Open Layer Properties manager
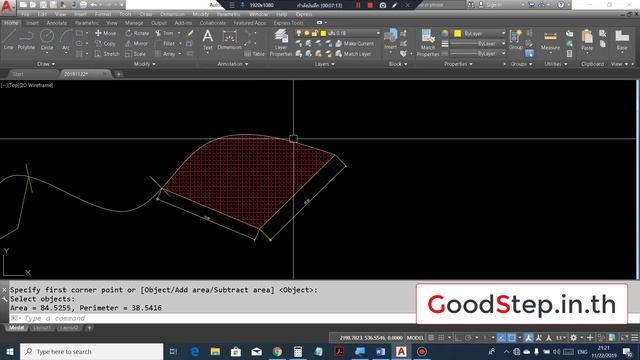The height and width of the screenshot is (360, 640). point(281,42)
